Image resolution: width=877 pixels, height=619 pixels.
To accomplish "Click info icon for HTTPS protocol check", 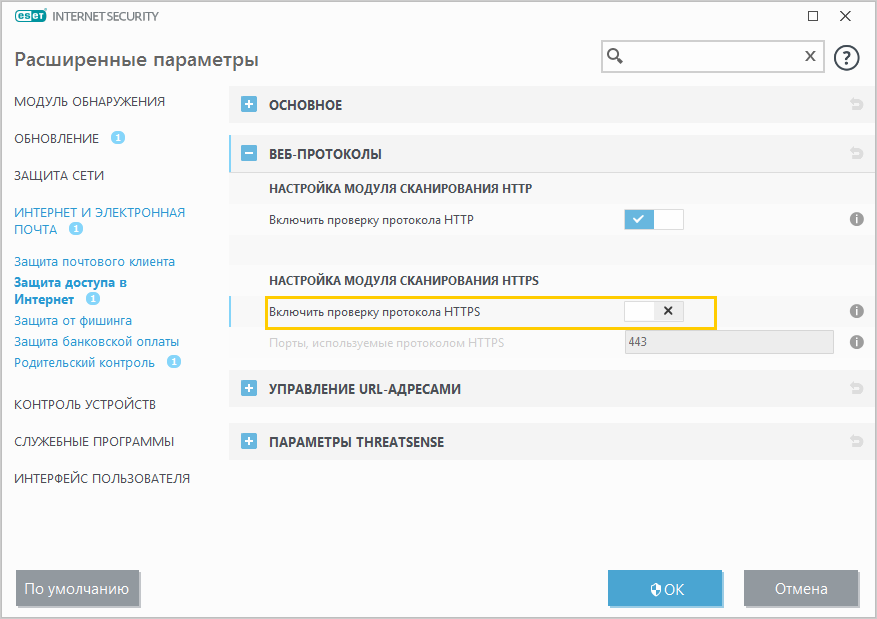I will point(856,311).
